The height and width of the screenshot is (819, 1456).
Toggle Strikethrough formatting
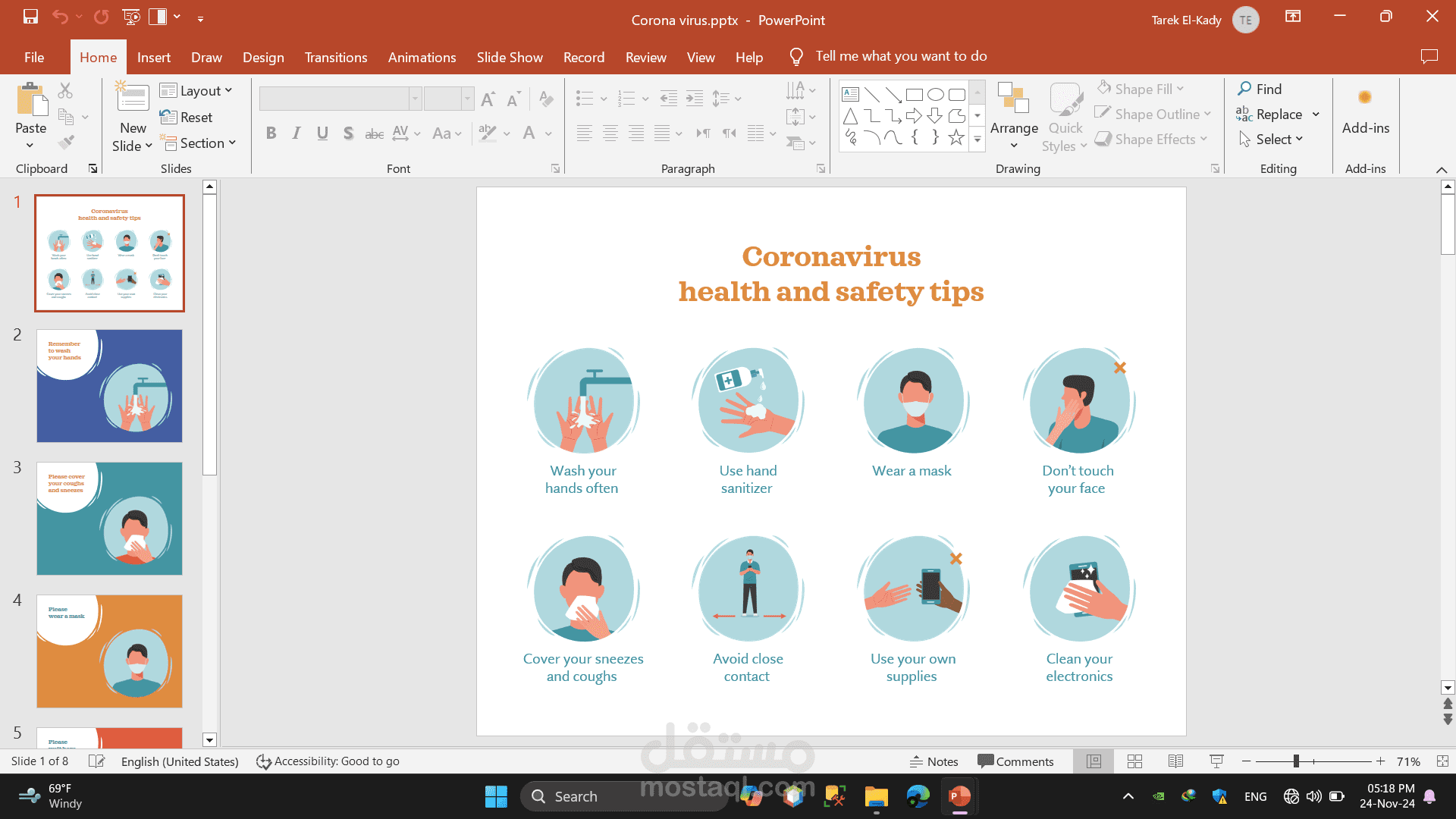pyautogui.click(x=374, y=133)
